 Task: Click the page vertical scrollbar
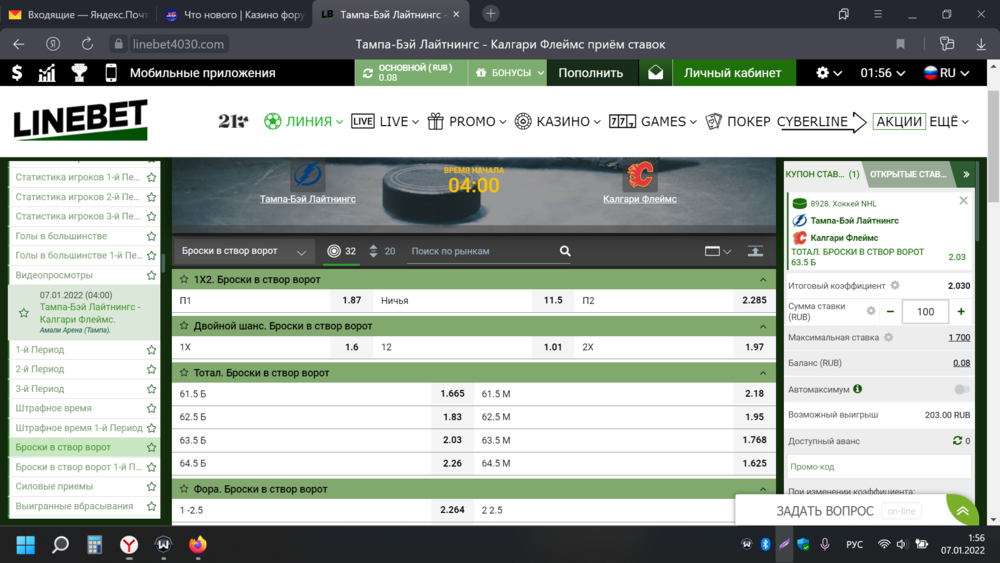[993, 147]
